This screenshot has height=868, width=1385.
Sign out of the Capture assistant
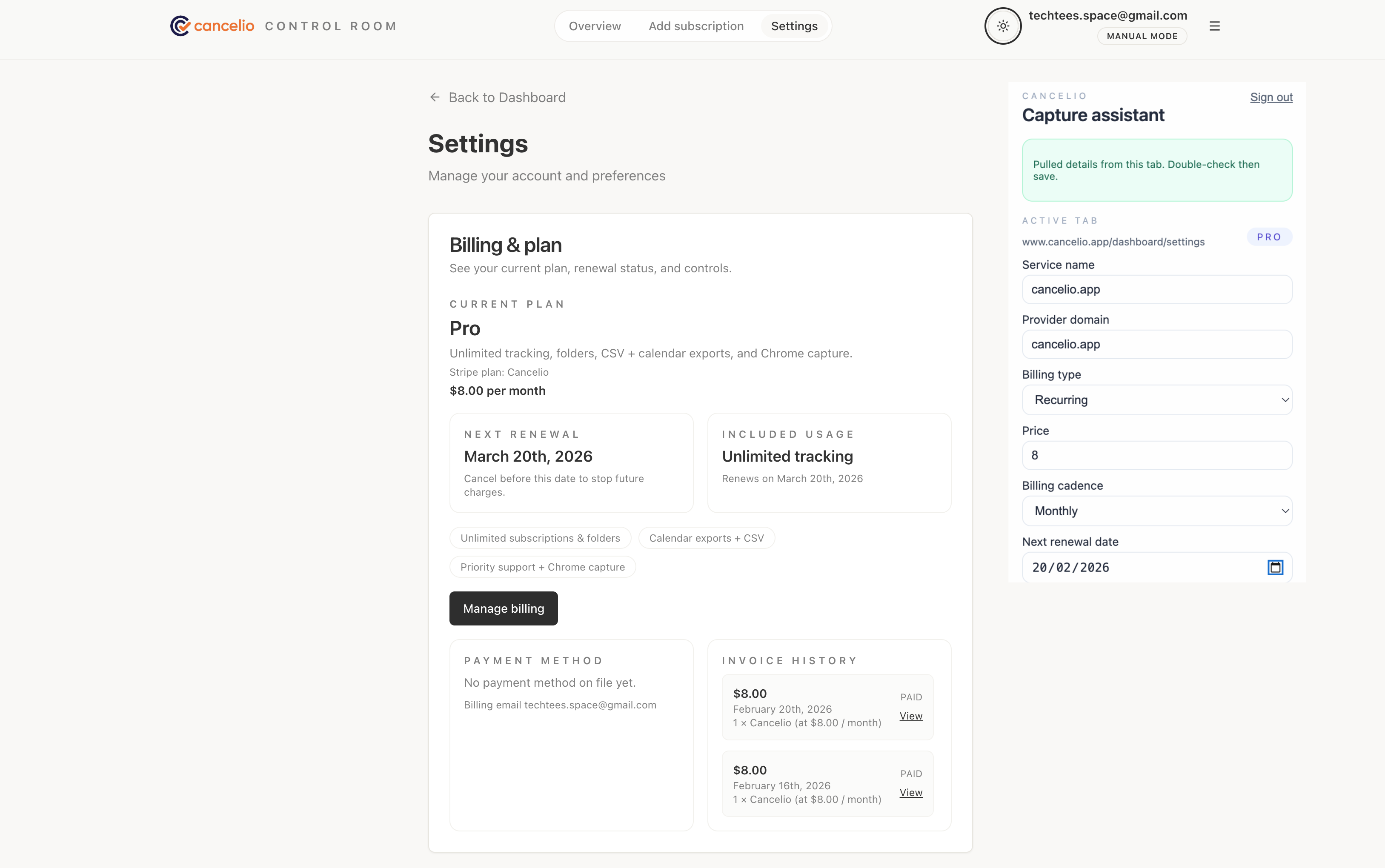tap(1271, 97)
